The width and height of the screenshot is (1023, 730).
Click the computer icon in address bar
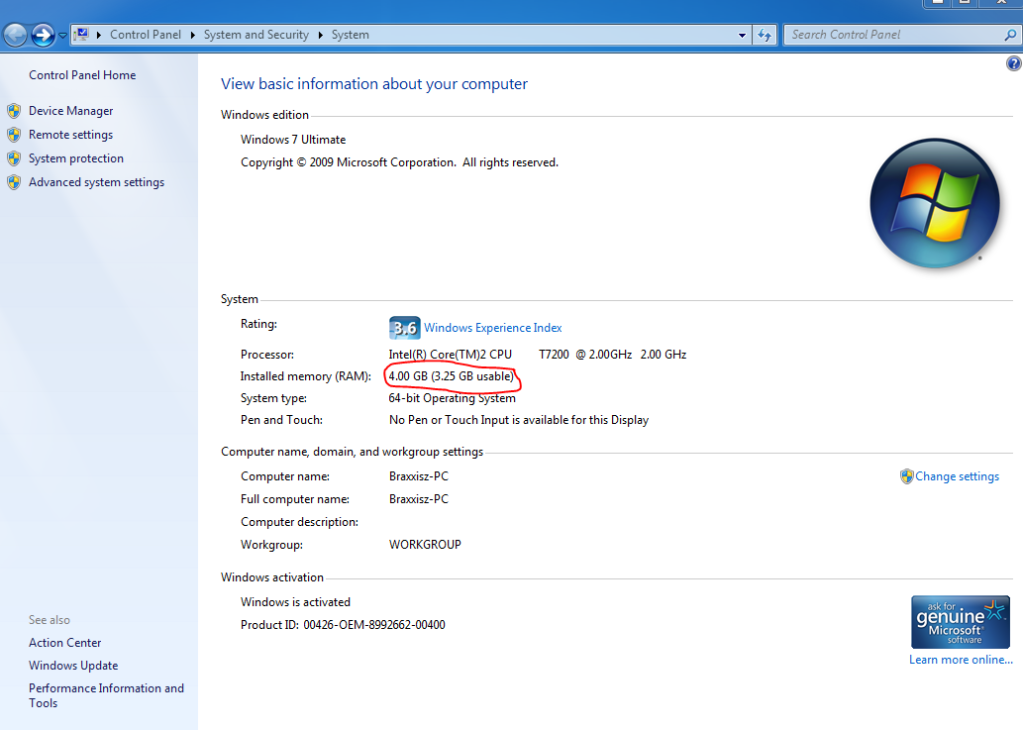pyautogui.click(x=82, y=35)
